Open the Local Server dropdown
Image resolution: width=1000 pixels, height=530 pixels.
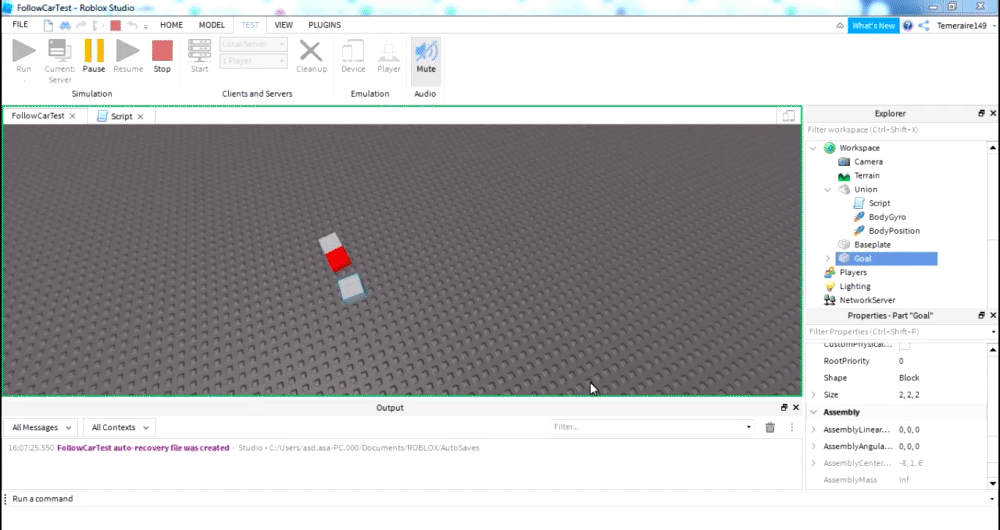coord(254,44)
